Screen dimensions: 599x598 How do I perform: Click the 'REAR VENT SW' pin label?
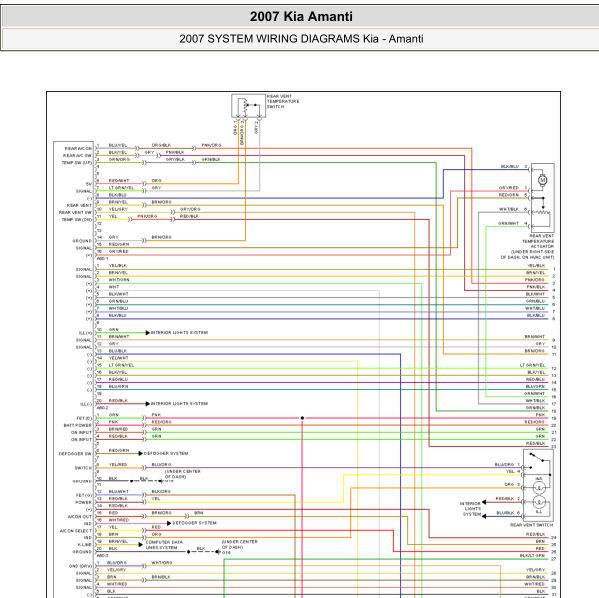[75, 212]
